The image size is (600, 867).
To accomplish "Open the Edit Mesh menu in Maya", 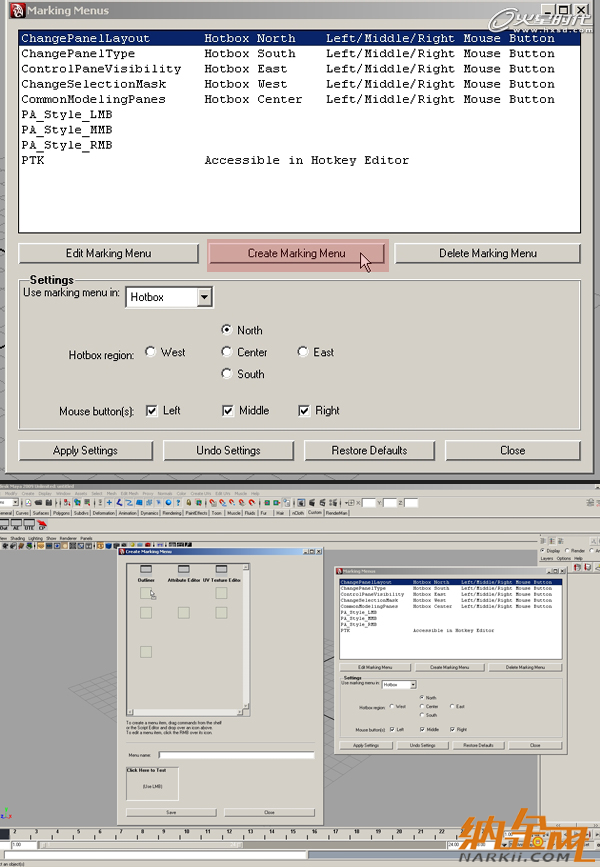I will click(129, 493).
